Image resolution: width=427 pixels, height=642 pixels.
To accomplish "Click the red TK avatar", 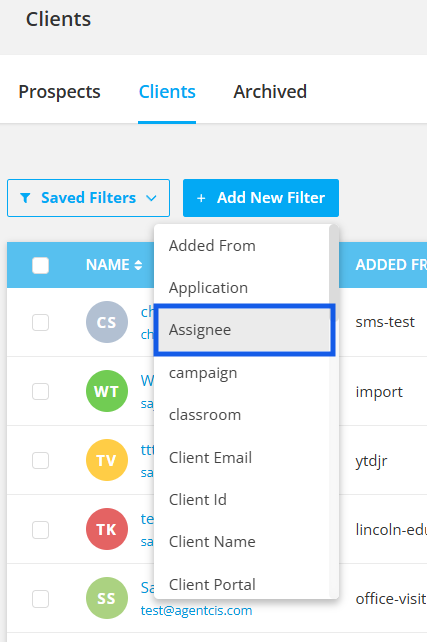I will [107, 529].
